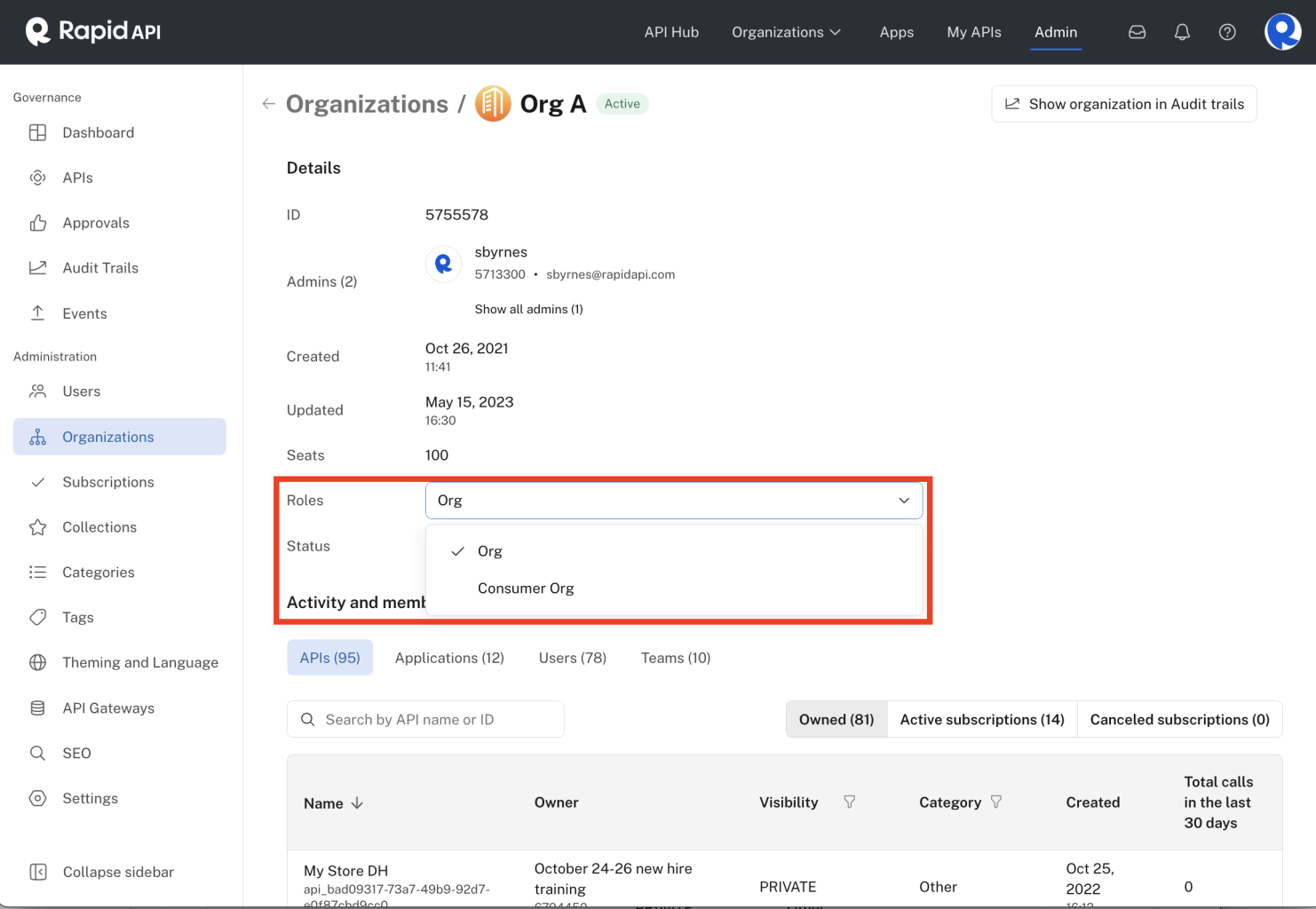The image size is (1316, 909).
Task: Click the Settings gear icon
Action: 37,798
